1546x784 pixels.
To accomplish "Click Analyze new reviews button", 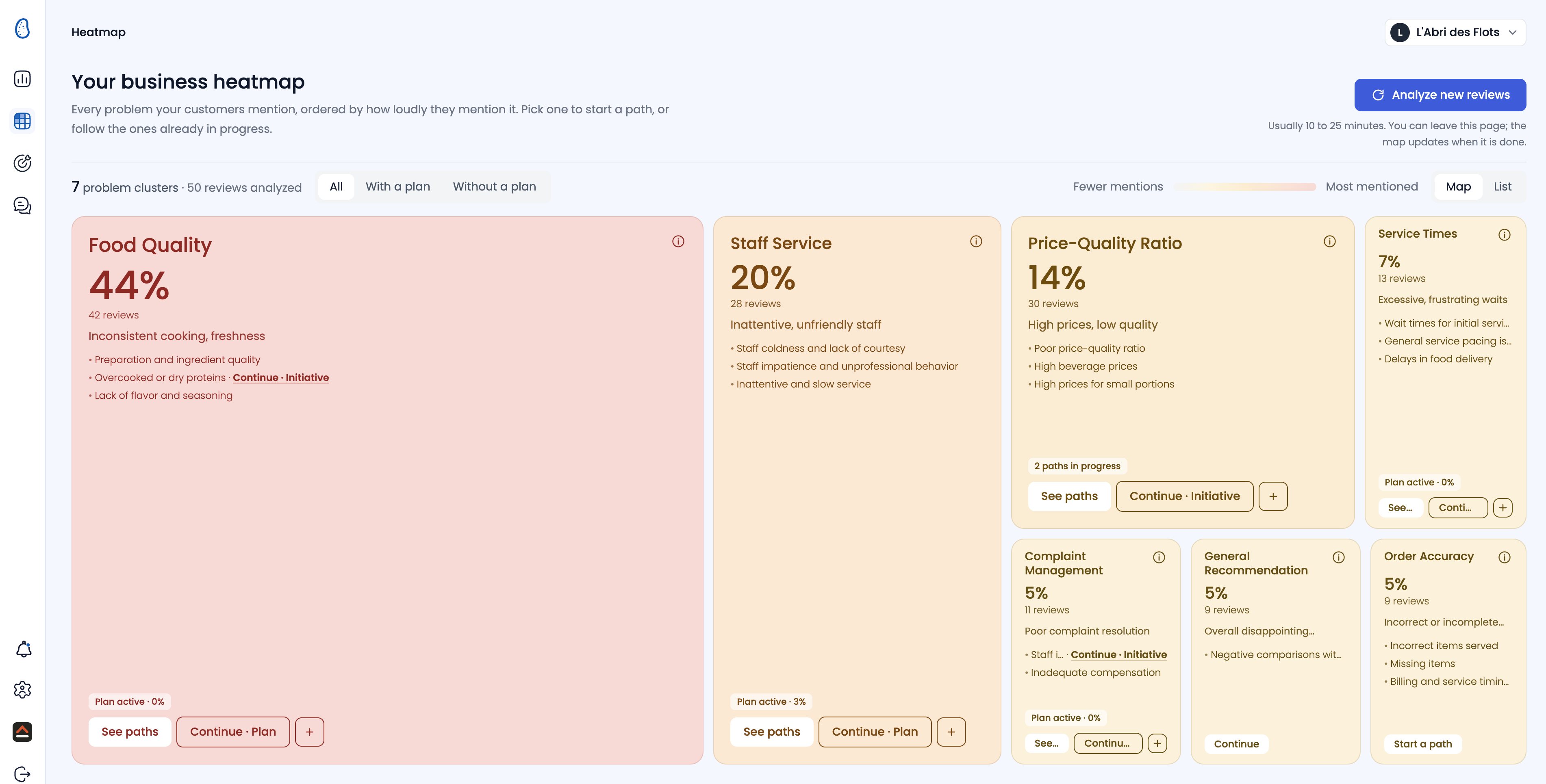I will coord(1440,95).
